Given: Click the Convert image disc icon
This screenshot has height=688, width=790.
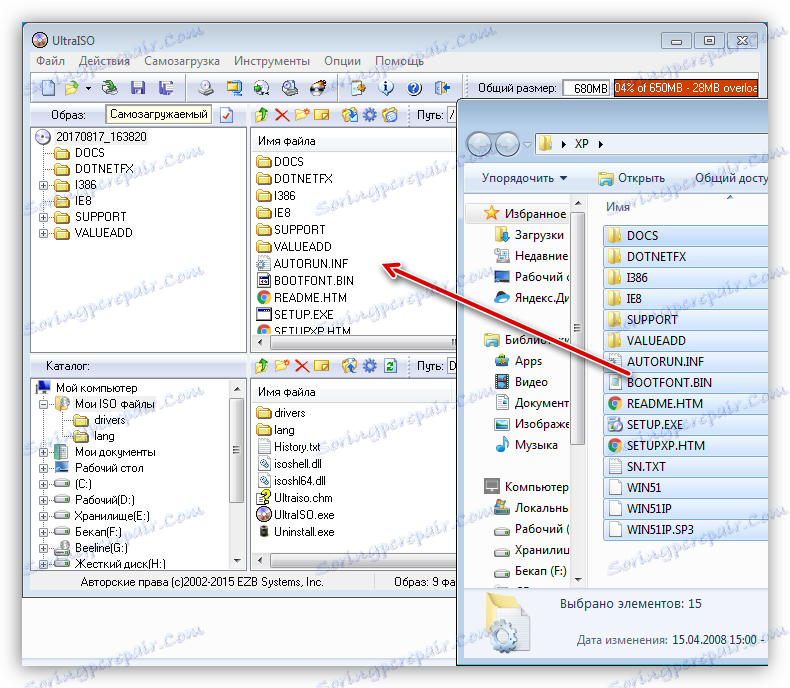Looking at the screenshot, I should click(261, 88).
